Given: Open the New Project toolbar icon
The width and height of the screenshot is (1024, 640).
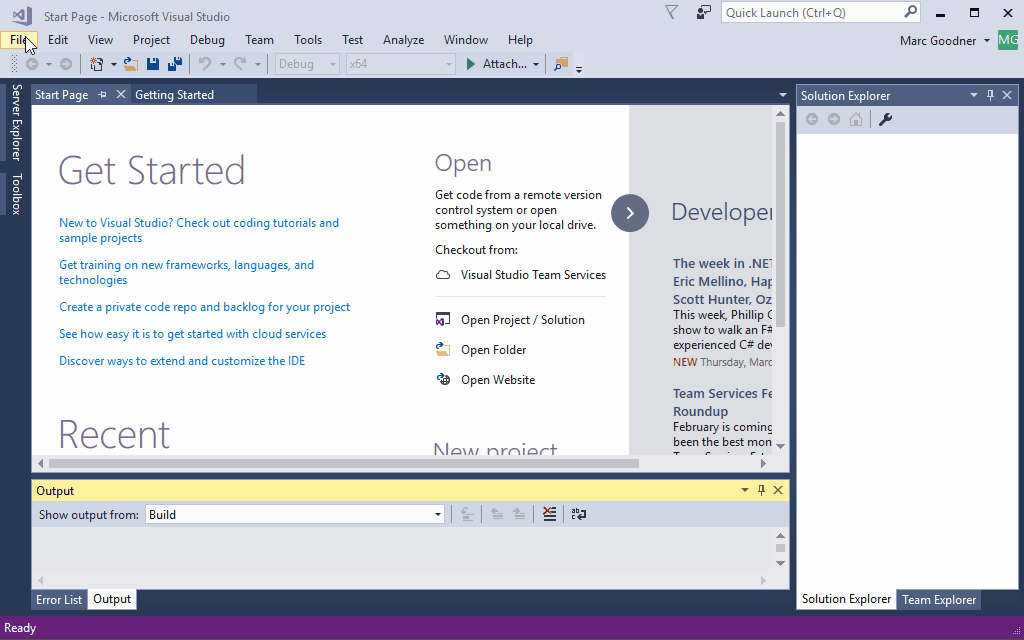Looking at the screenshot, I should (98, 63).
